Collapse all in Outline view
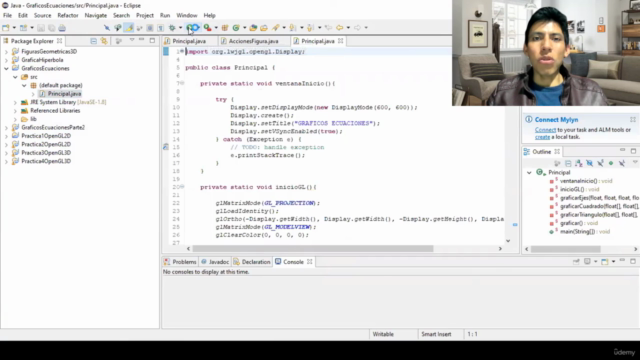This screenshot has height=360, width=640. 568,163
